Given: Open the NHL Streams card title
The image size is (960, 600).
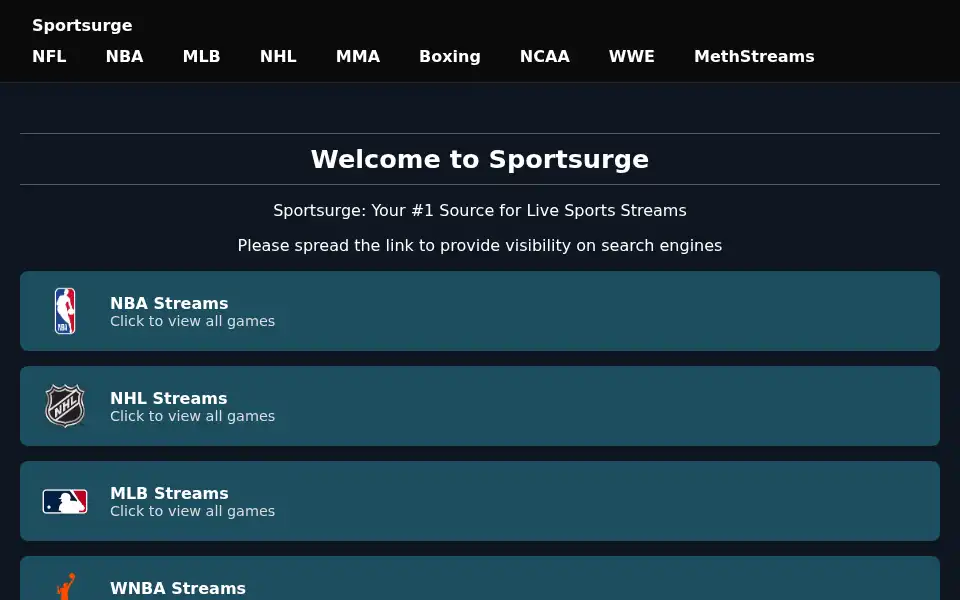Looking at the screenshot, I should tap(168, 398).
